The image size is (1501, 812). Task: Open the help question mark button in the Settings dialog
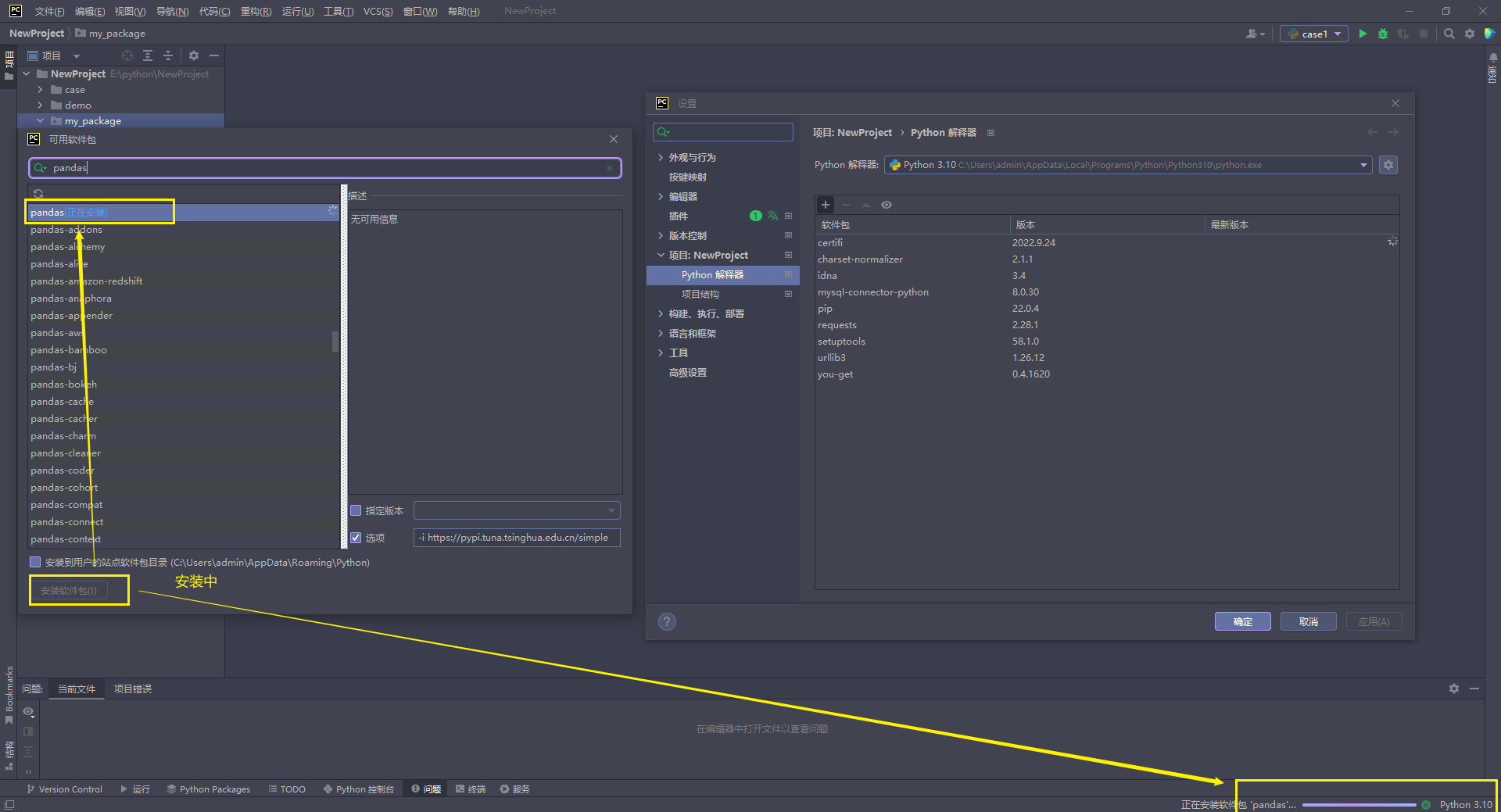click(x=667, y=621)
